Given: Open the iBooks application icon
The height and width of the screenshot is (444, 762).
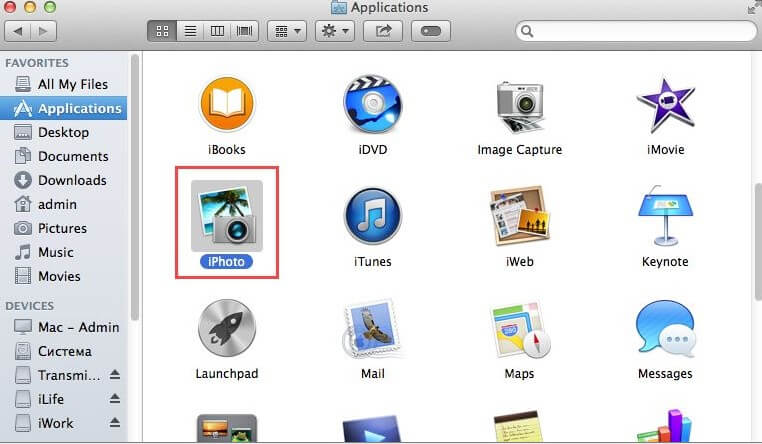Looking at the screenshot, I should (x=226, y=103).
